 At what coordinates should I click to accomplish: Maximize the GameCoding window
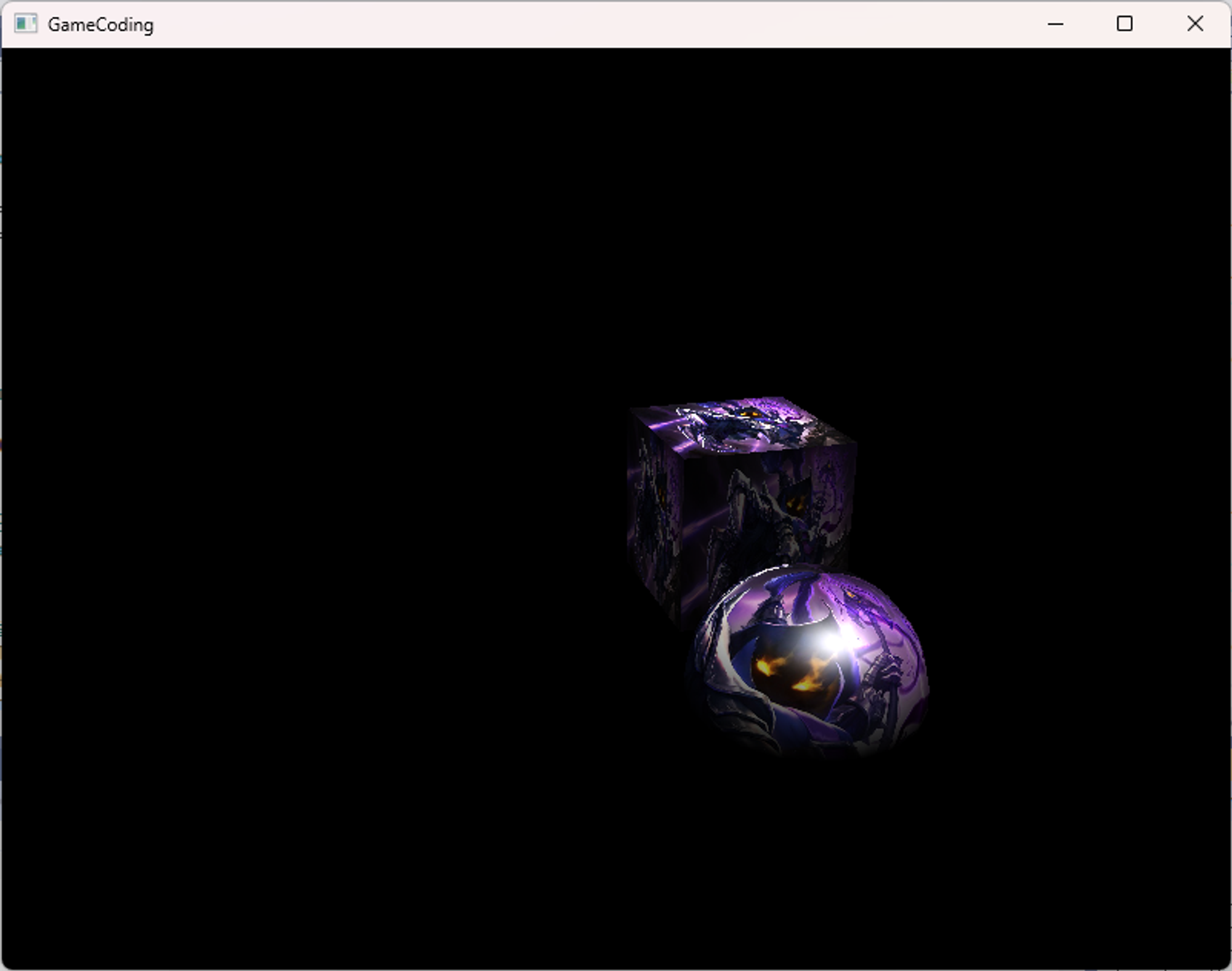pyautogui.click(x=1124, y=24)
